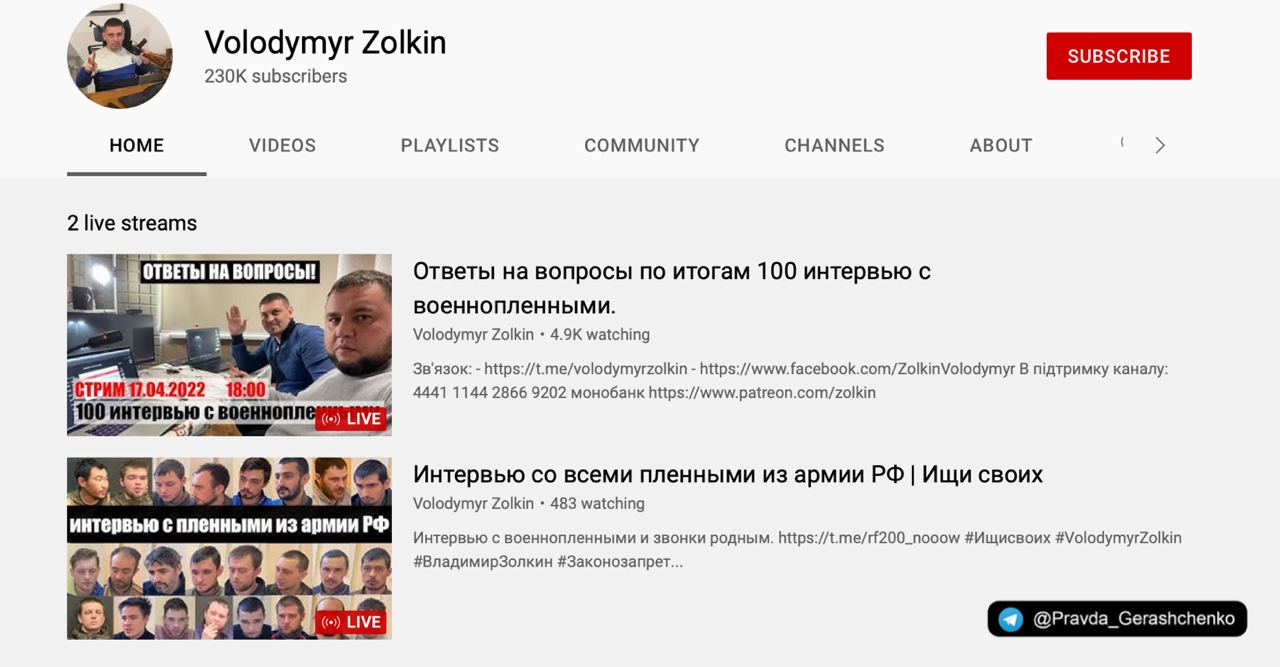Switch to the VIDEOS tab
The image size is (1280, 667).
point(282,145)
